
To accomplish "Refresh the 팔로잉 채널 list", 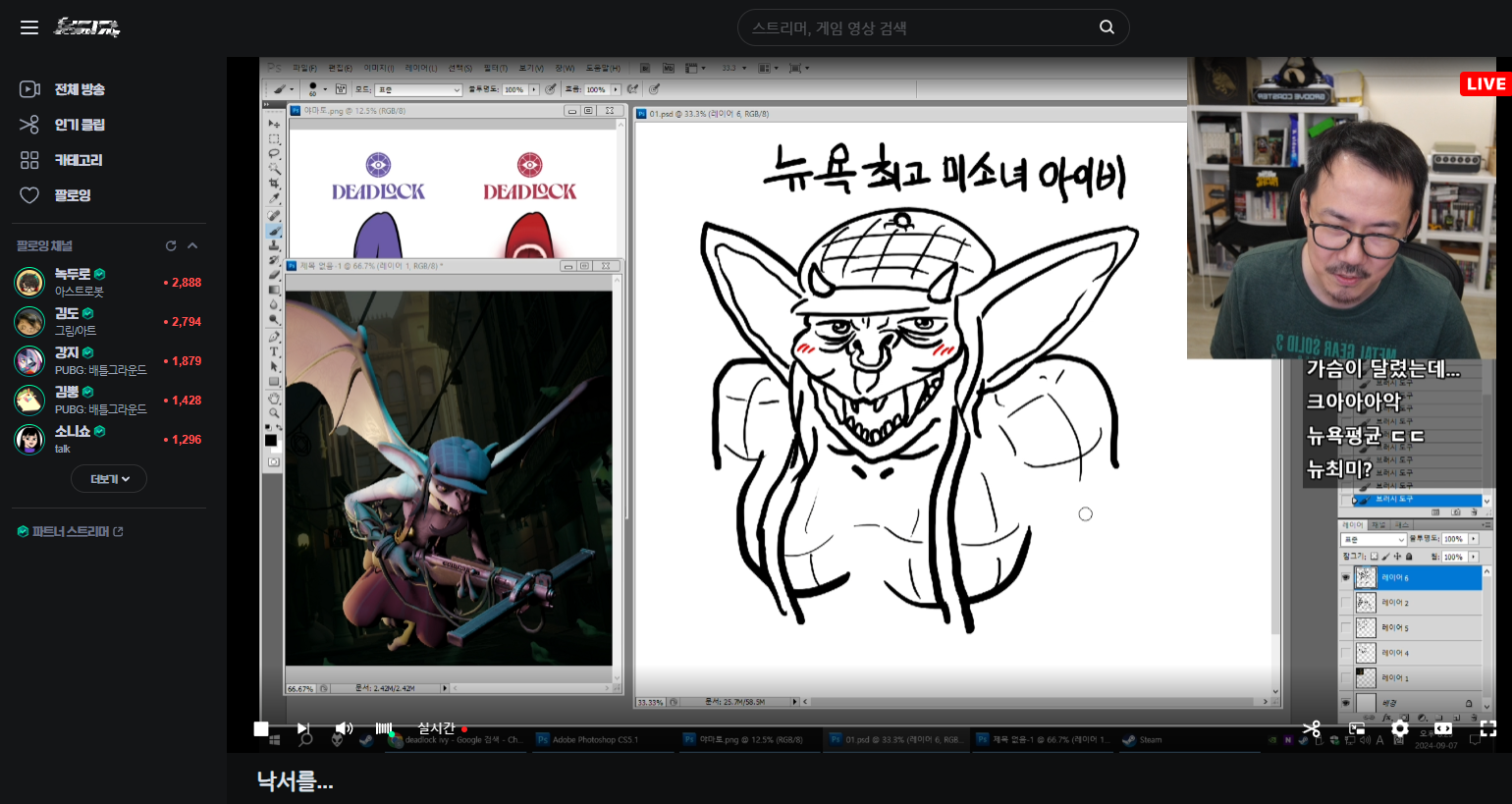I will (x=171, y=245).
